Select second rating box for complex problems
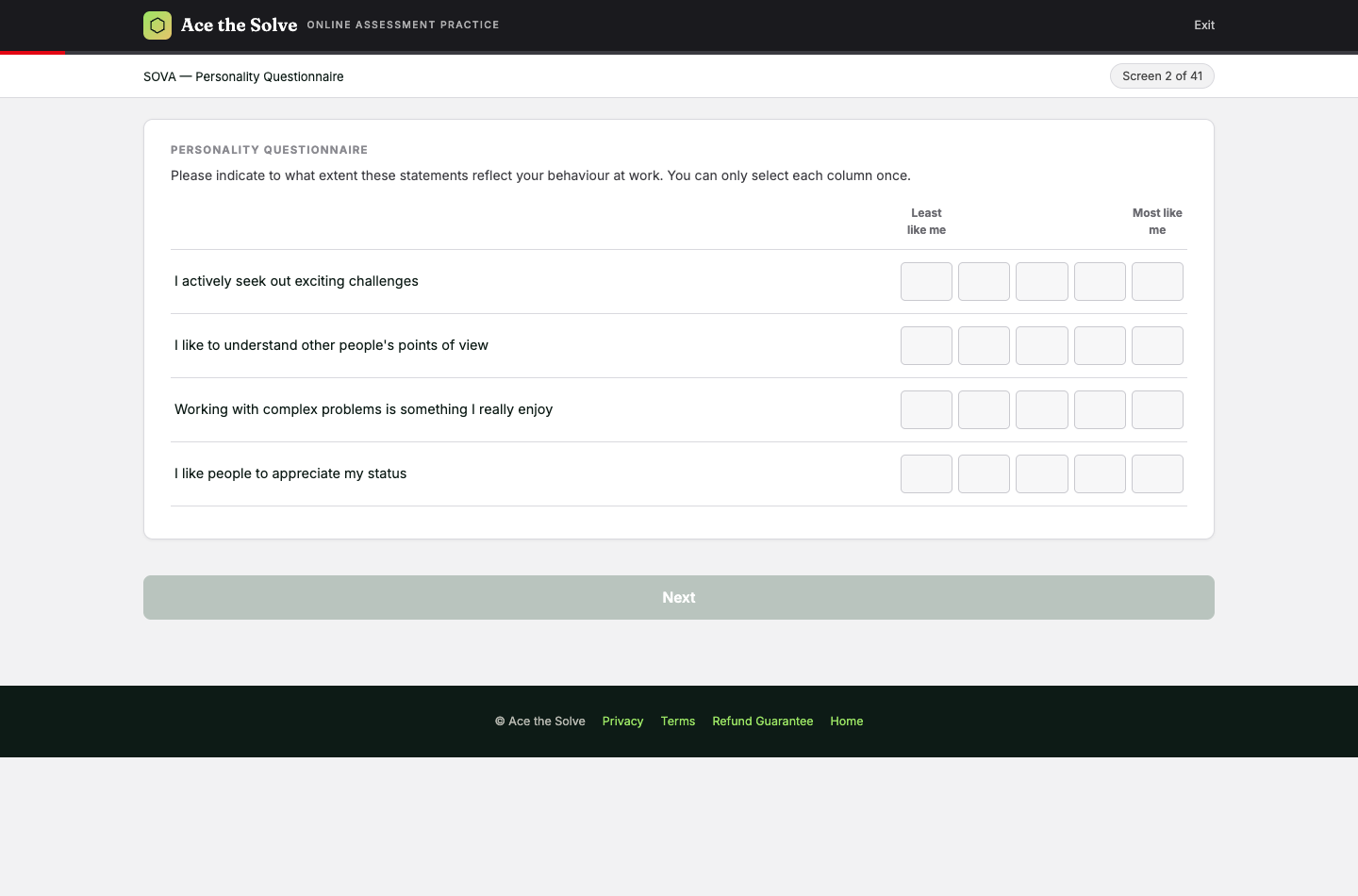 coord(984,409)
